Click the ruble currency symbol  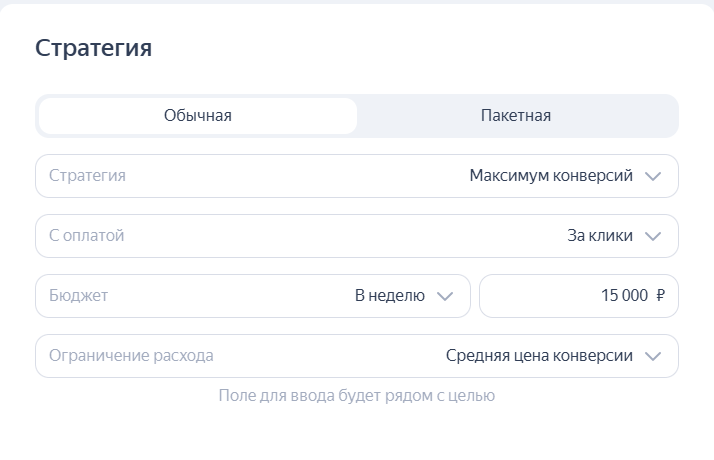coord(661,296)
